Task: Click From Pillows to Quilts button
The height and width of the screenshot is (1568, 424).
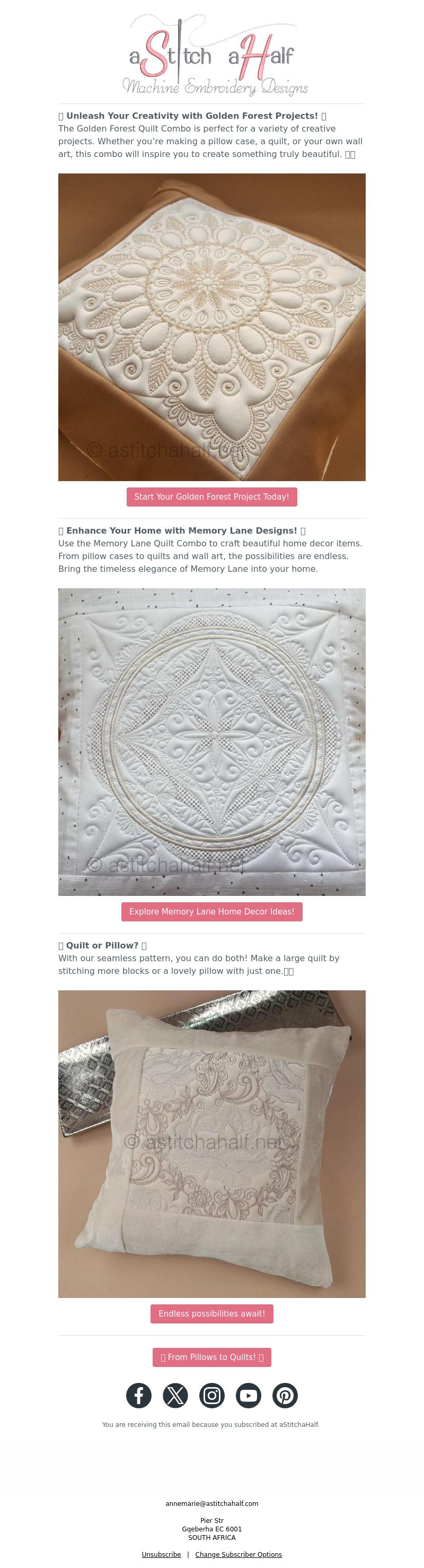Action: click(211, 1357)
